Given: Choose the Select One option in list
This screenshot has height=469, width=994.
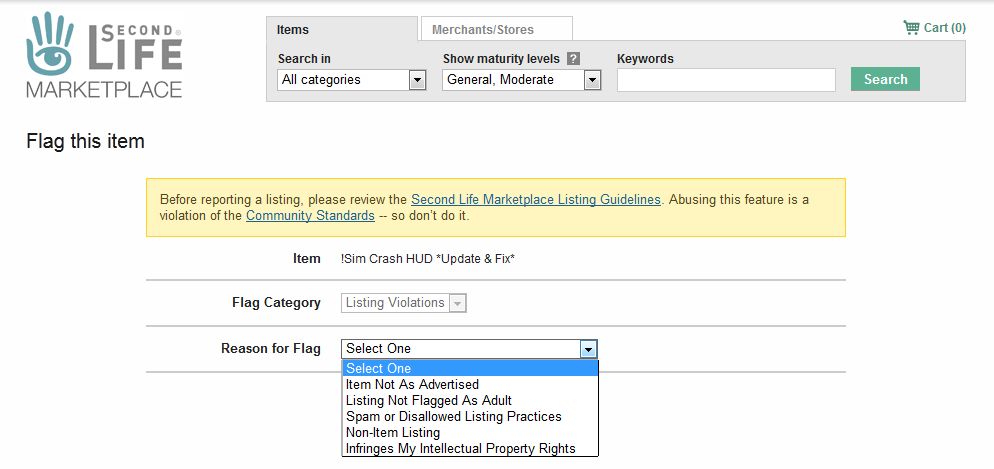Looking at the screenshot, I should (468, 369).
